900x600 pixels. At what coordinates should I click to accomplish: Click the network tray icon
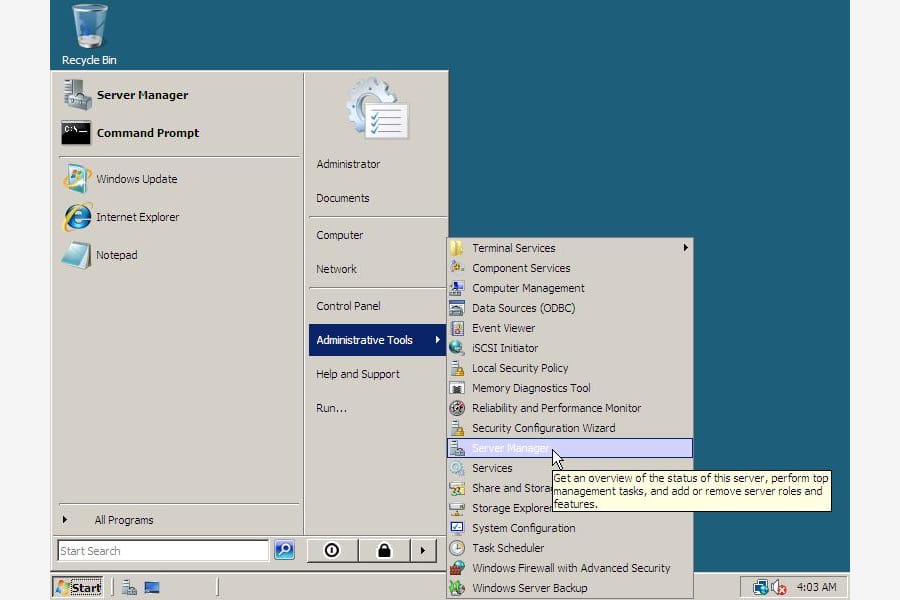pyautogui.click(x=761, y=587)
